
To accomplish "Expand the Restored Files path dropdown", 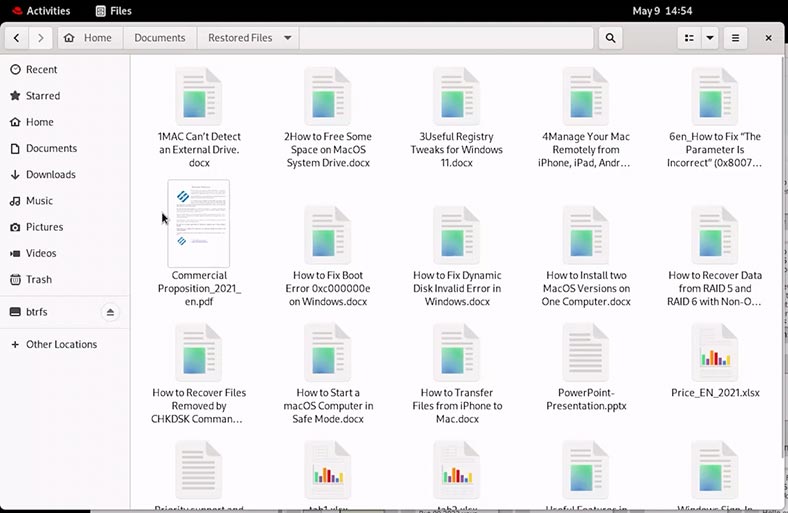I will point(288,38).
